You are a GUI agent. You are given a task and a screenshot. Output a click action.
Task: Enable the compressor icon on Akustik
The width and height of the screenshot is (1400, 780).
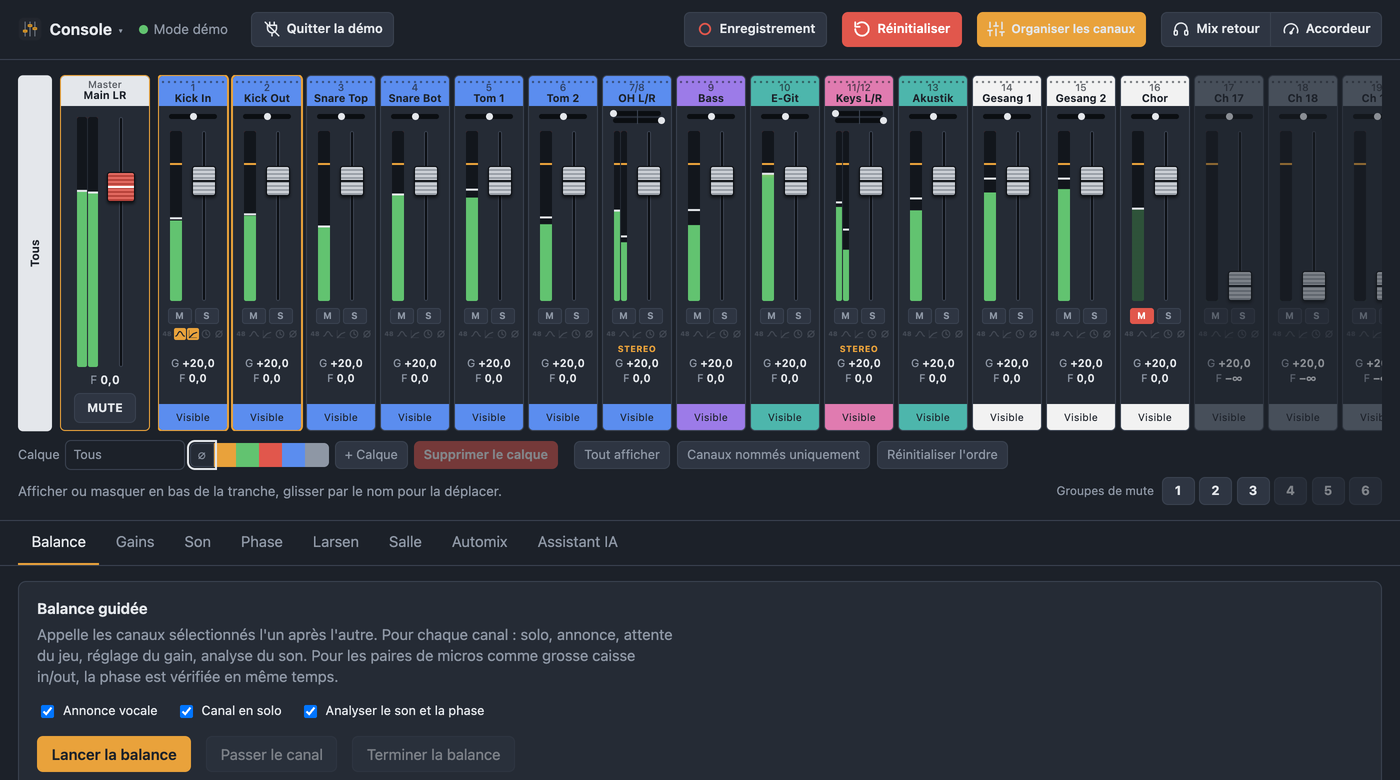click(932, 334)
